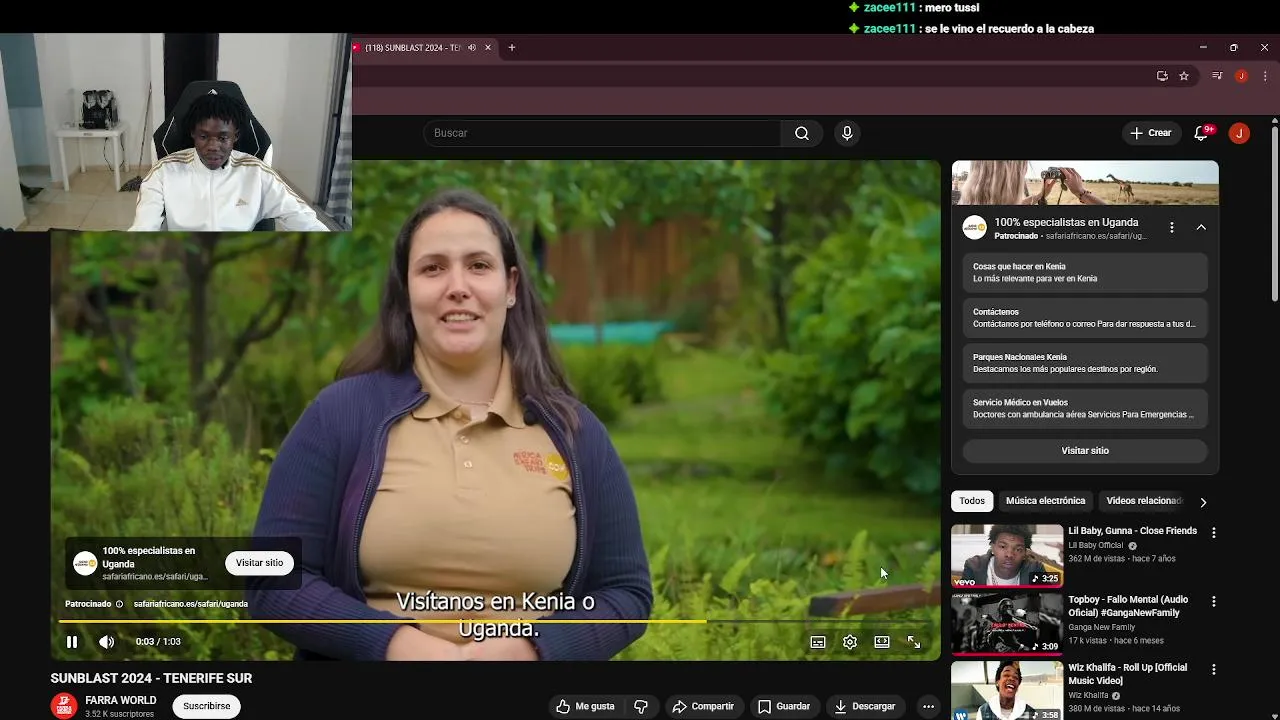
Task: Mute the video volume speaker icon
Action: click(x=107, y=642)
